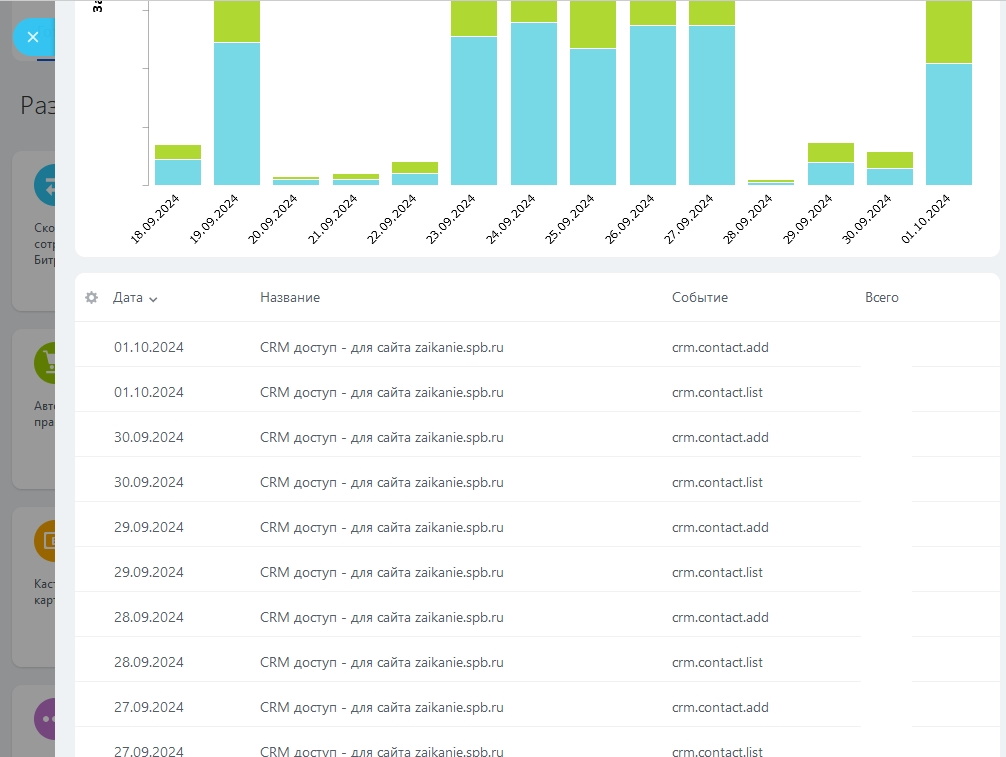The height and width of the screenshot is (757, 1006).
Task: Click the Событие column header
Action: [700, 298]
